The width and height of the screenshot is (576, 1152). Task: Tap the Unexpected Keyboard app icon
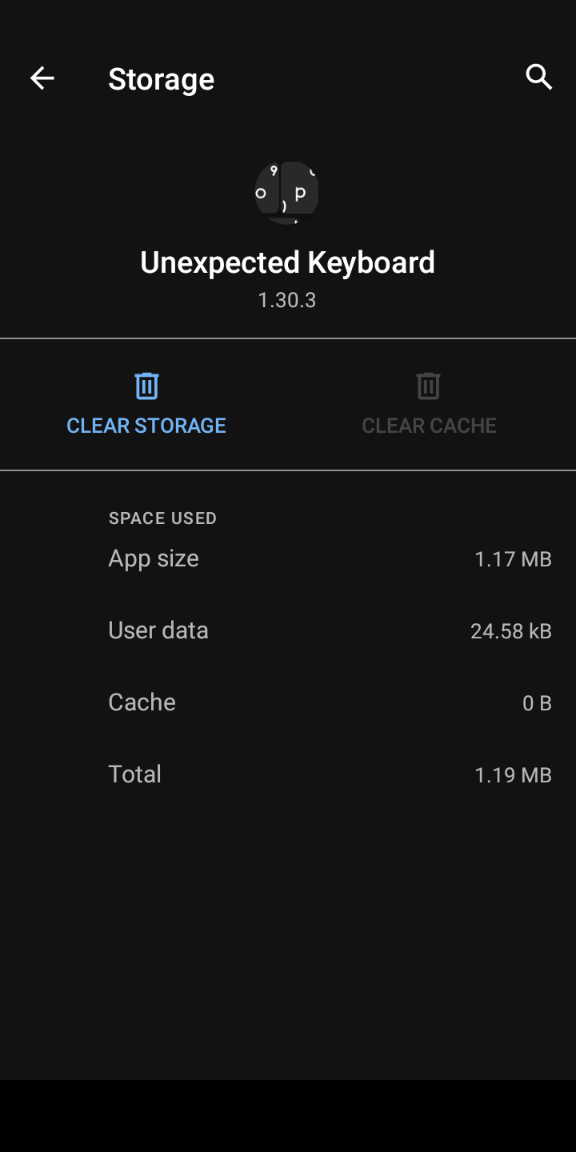287,193
